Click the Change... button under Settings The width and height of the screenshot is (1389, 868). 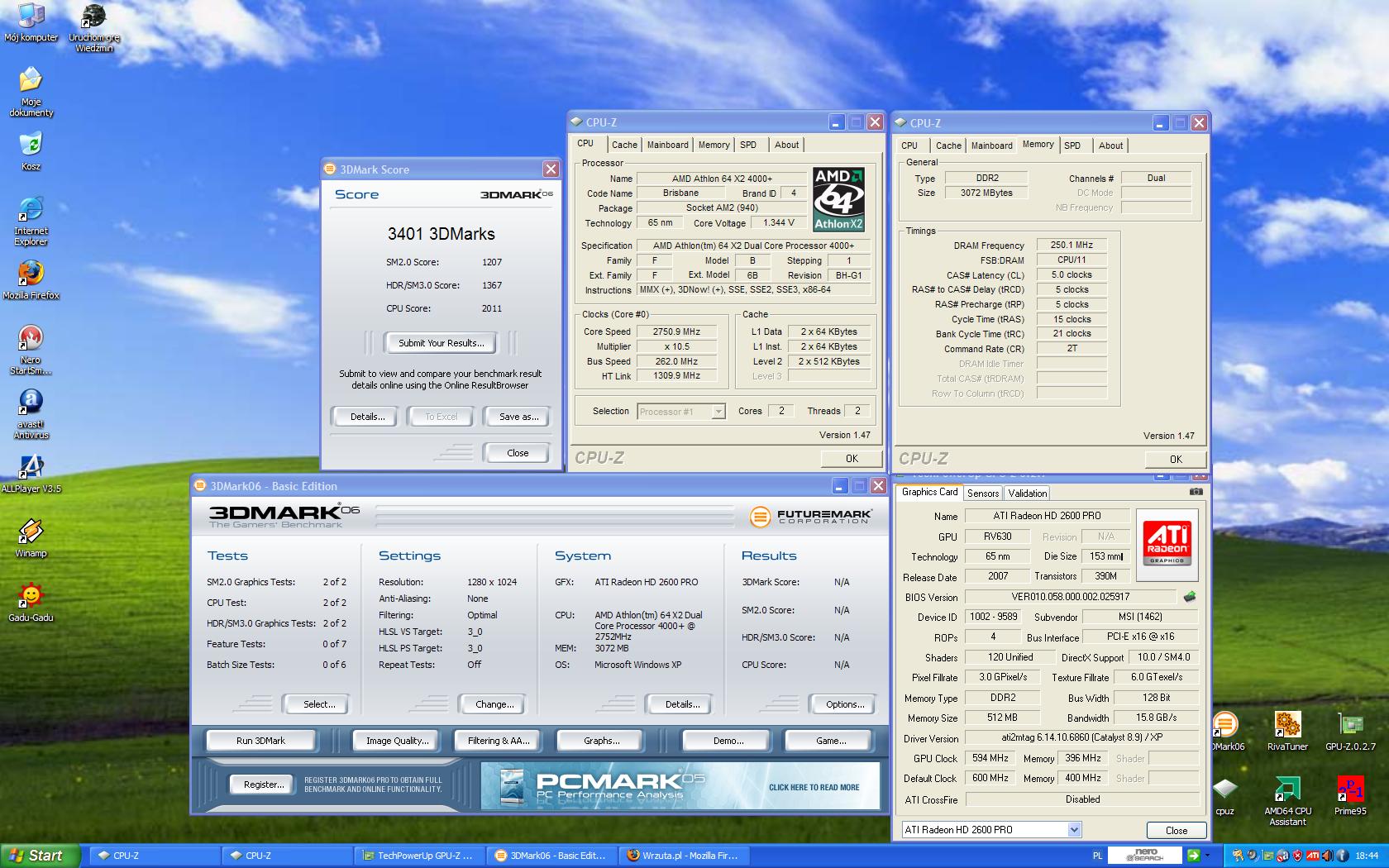pos(494,704)
